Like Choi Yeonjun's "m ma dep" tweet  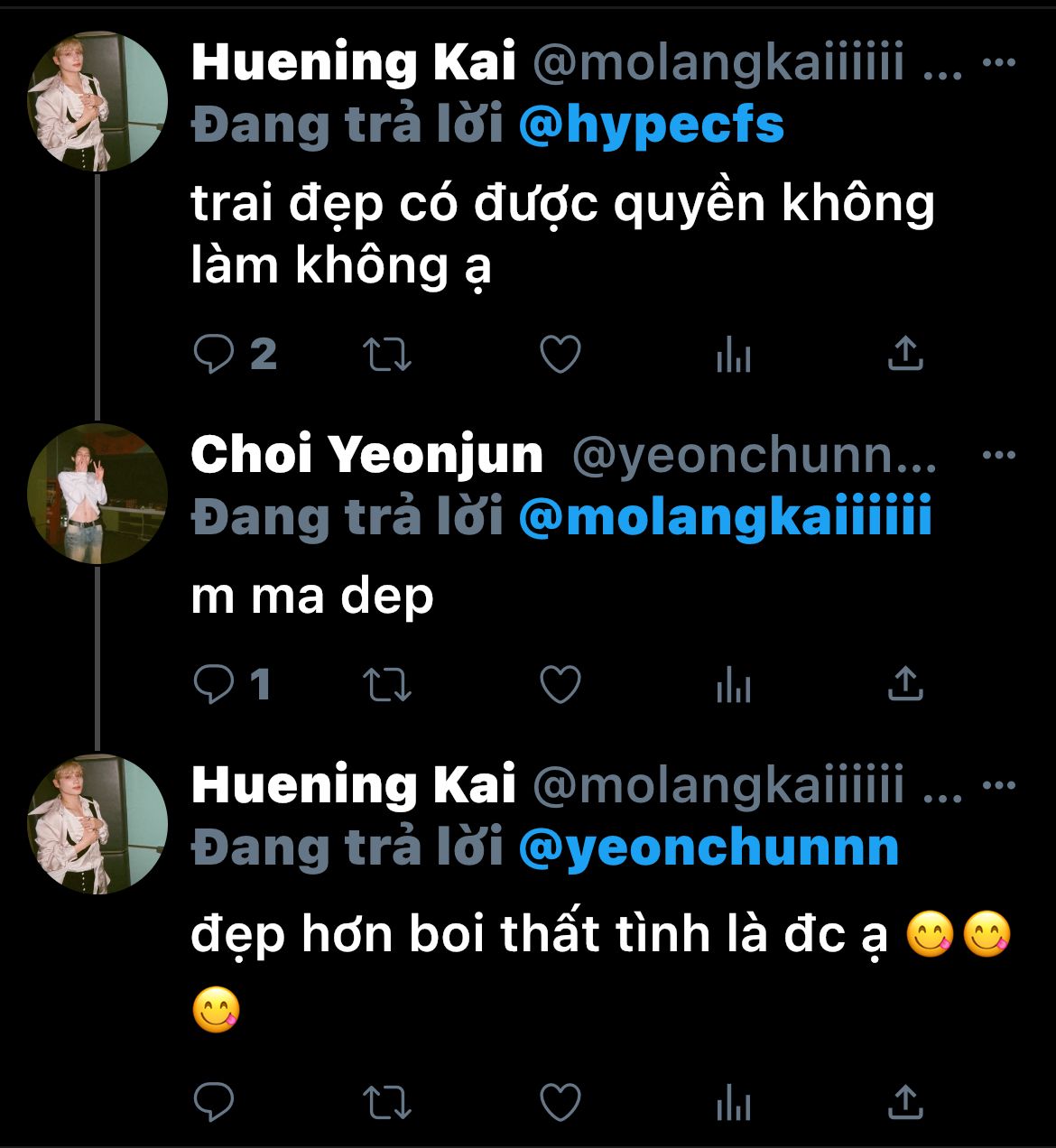pos(560,685)
